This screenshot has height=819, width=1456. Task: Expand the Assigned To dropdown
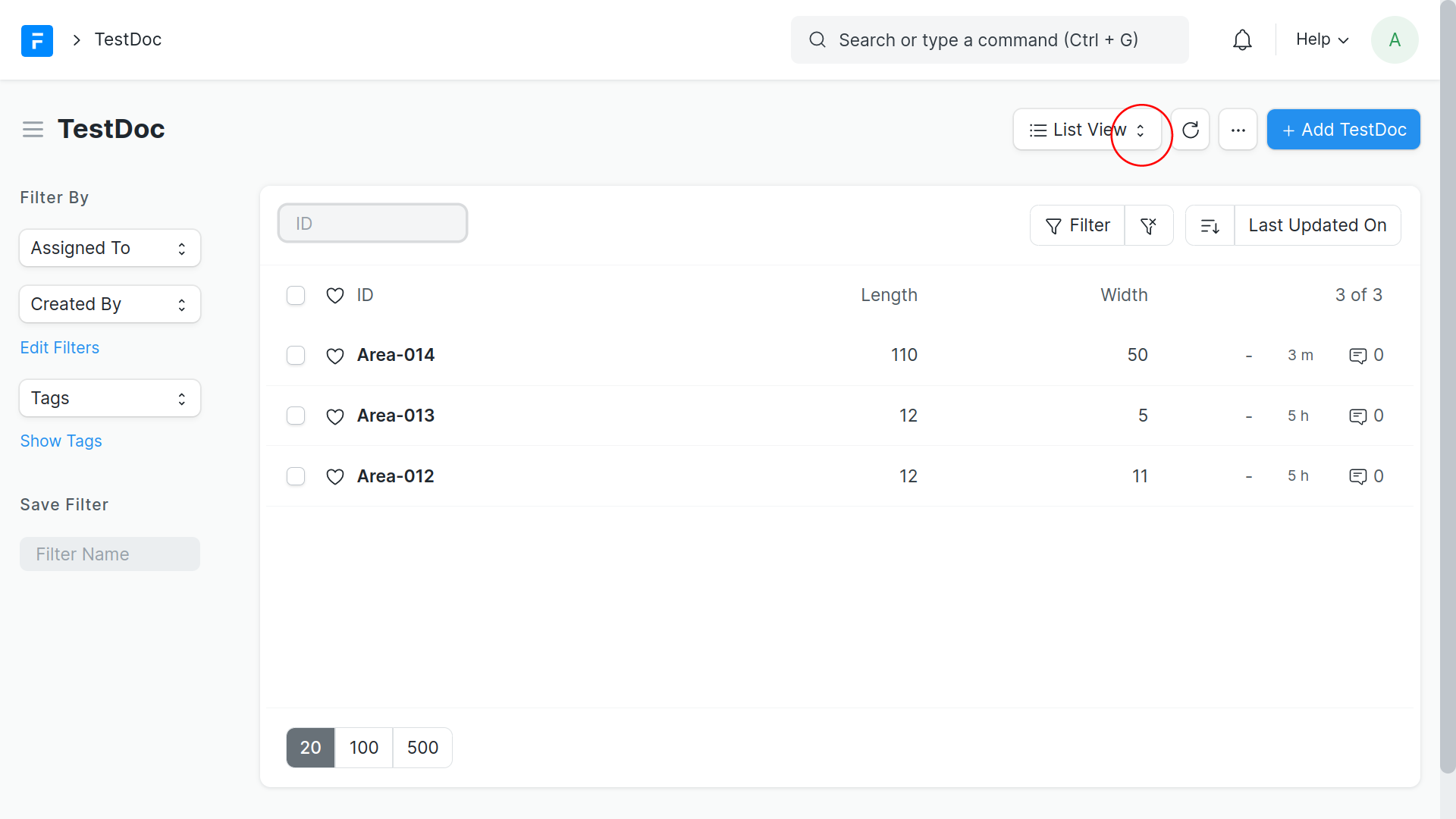tap(110, 248)
